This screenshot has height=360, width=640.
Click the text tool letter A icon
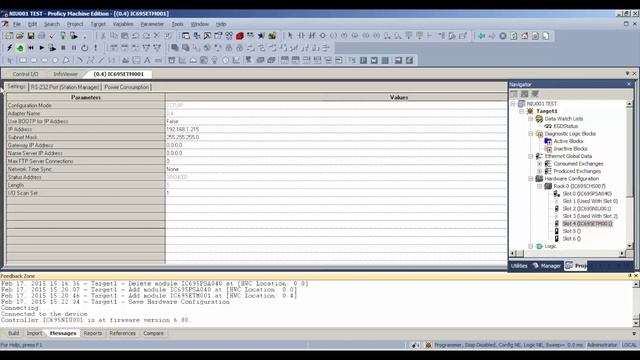[147, 60]
